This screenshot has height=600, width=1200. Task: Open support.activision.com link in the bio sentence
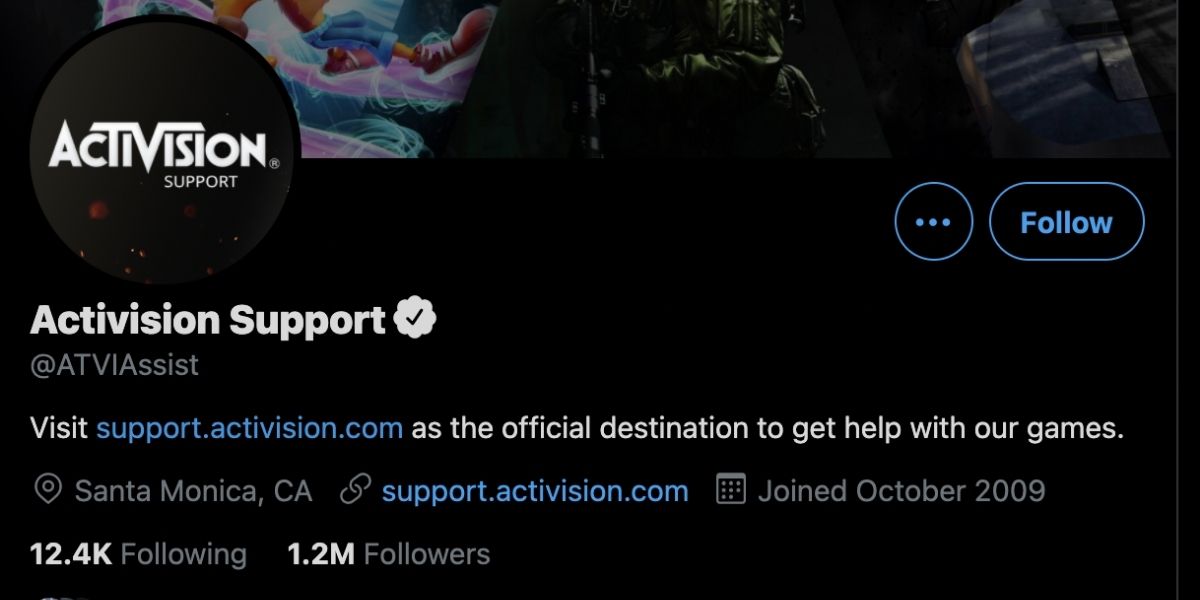[x=249, y=429]
